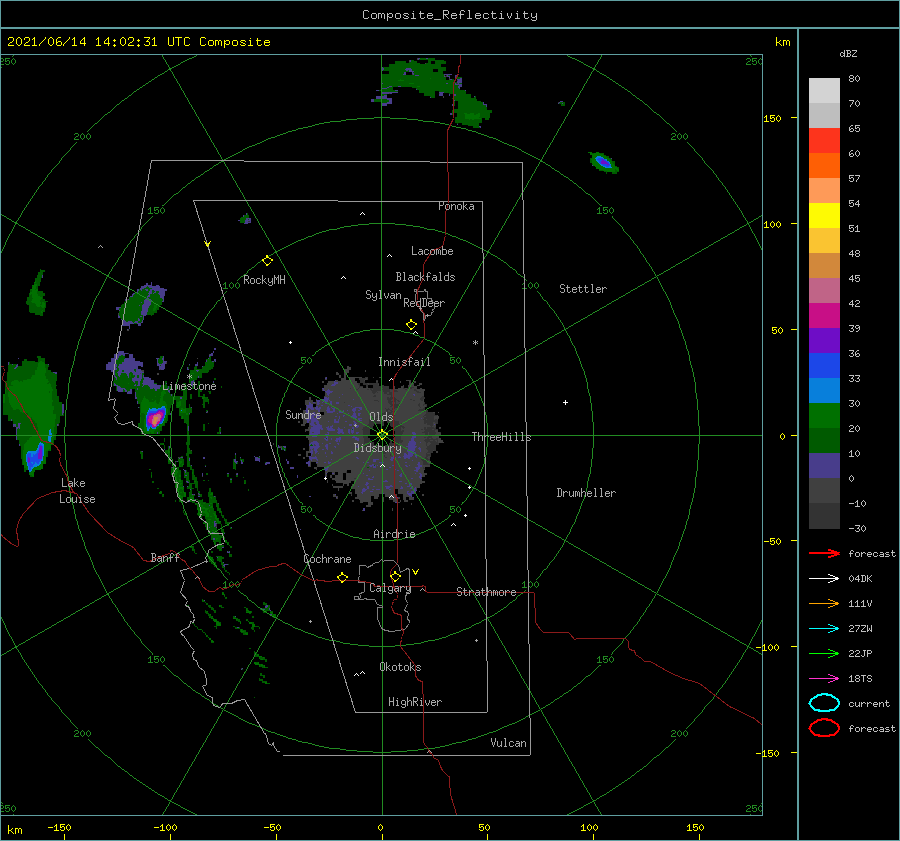
Task: Click the cyan current ellipse icon
Action: [824, 703]
